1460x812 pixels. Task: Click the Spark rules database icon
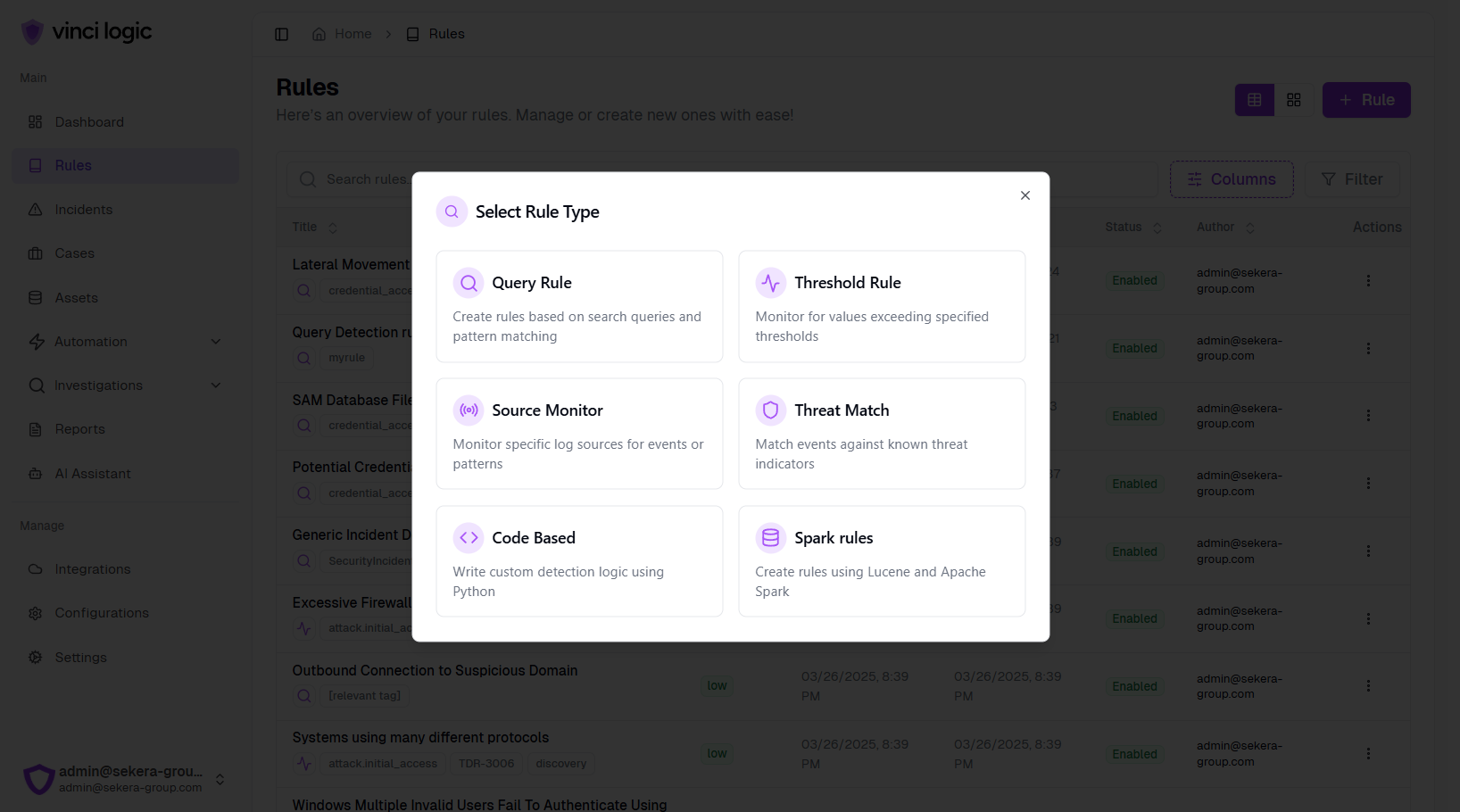(770, 538)
